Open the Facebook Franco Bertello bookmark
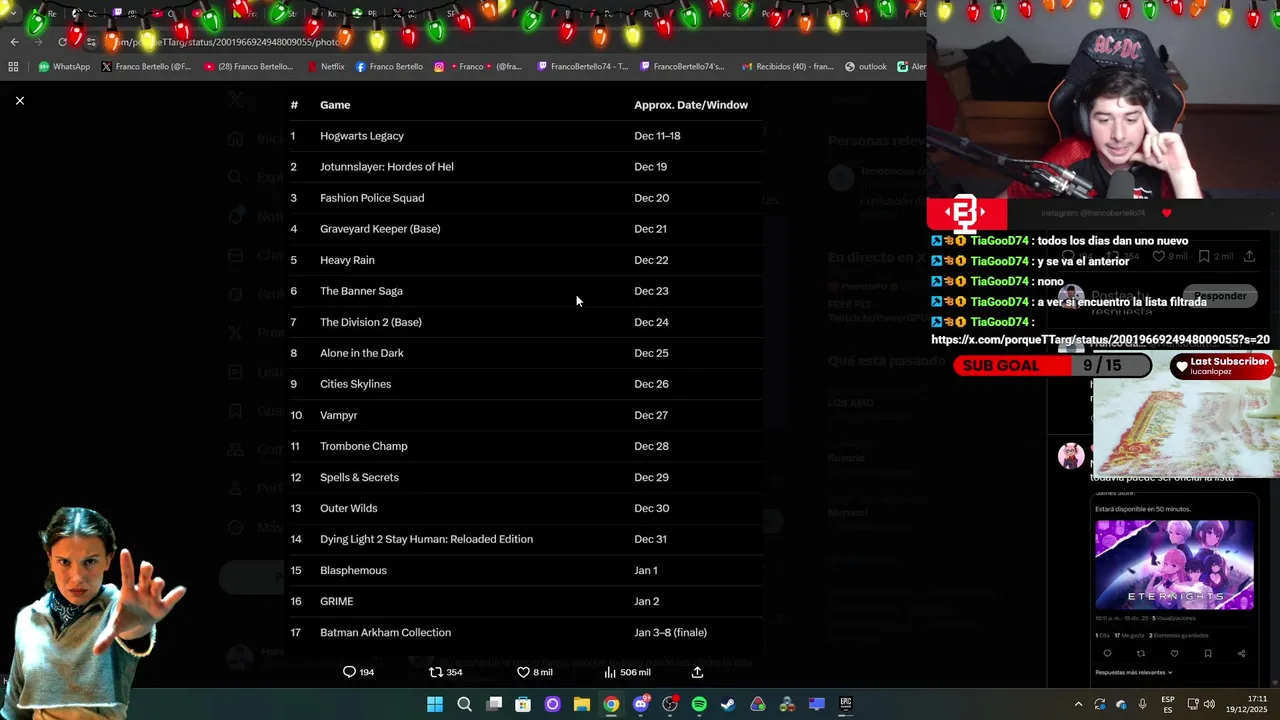The width and height of the screenshot is (1280, 720). 389,67
